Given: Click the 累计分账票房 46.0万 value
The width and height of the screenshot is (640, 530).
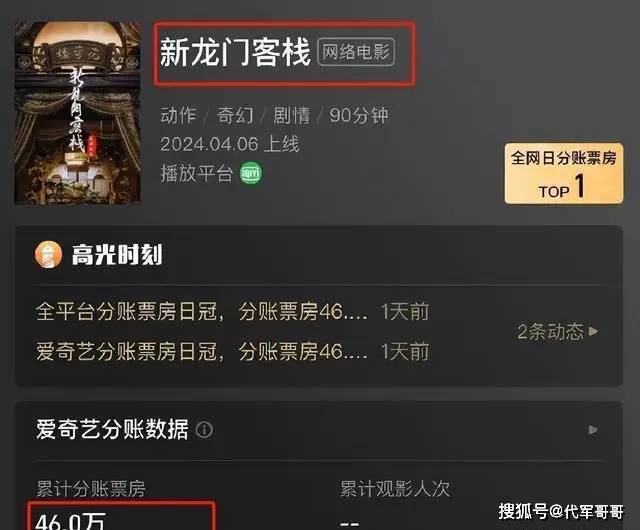Looking at the screenshot, I should [71, 521].
